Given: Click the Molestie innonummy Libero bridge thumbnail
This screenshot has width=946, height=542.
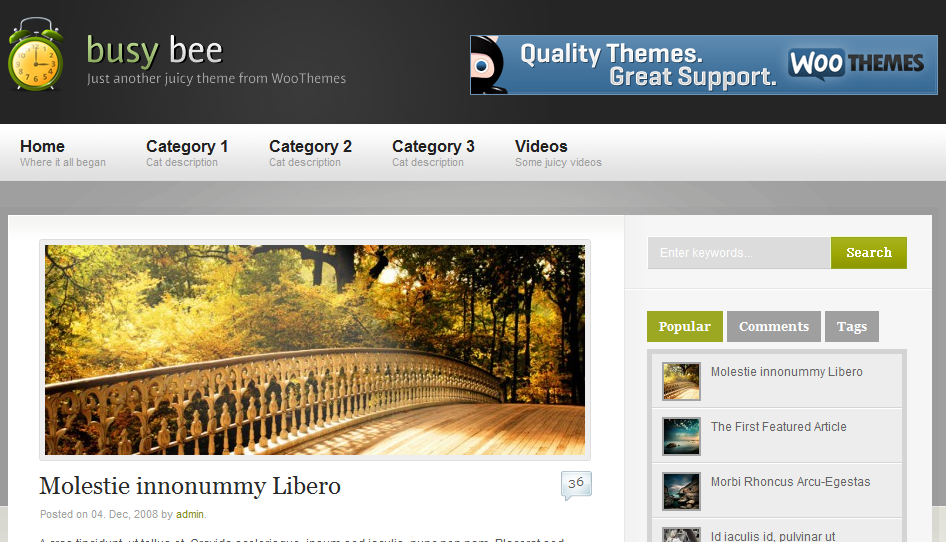Looking at the screenshot, I should [x=681, y=381].
